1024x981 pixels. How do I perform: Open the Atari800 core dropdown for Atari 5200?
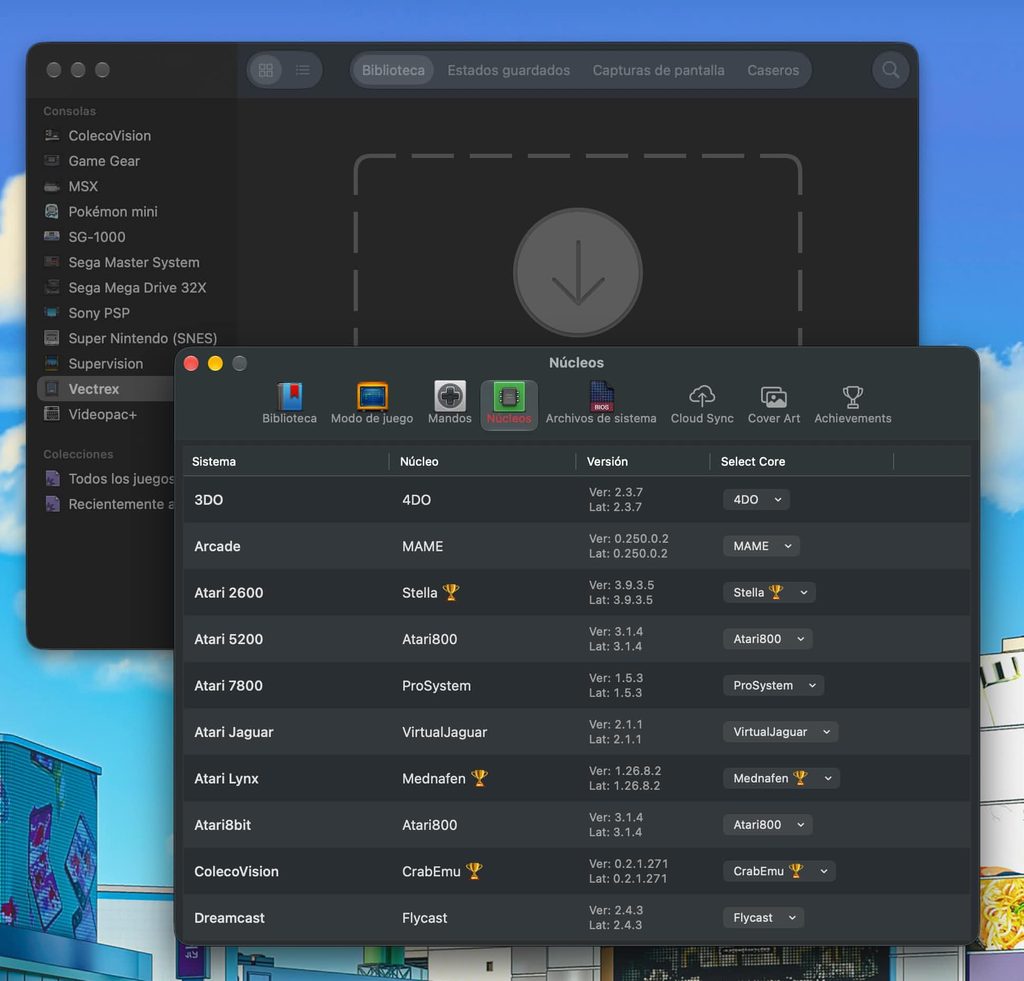tap(767, 639)
